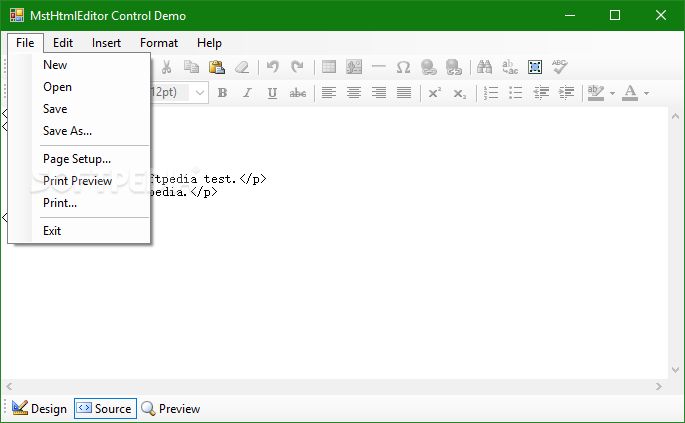Click the source text 'test.</p>'

tap(235, 179)
